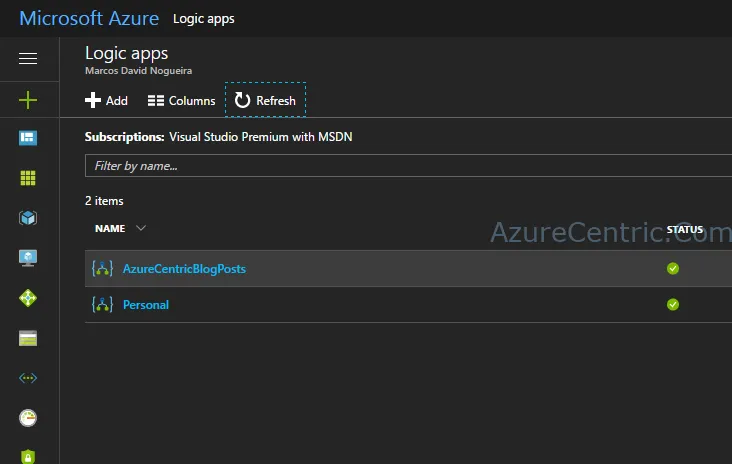
Task: Click status checkmark for AzureCentricBlogPosts
Action: click(673, 268)
